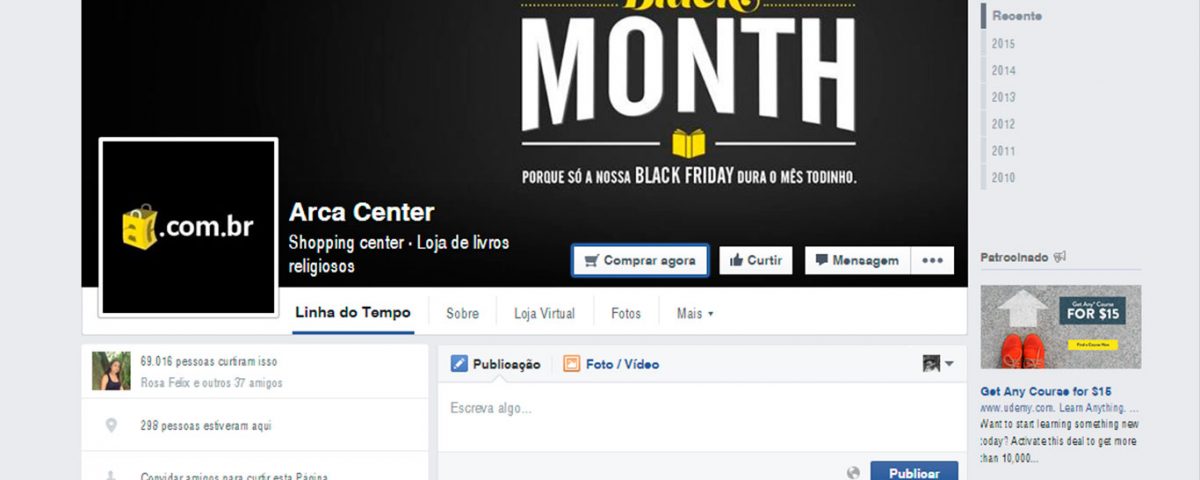Jump to 2013 in the timeline

pos(1003,97)
